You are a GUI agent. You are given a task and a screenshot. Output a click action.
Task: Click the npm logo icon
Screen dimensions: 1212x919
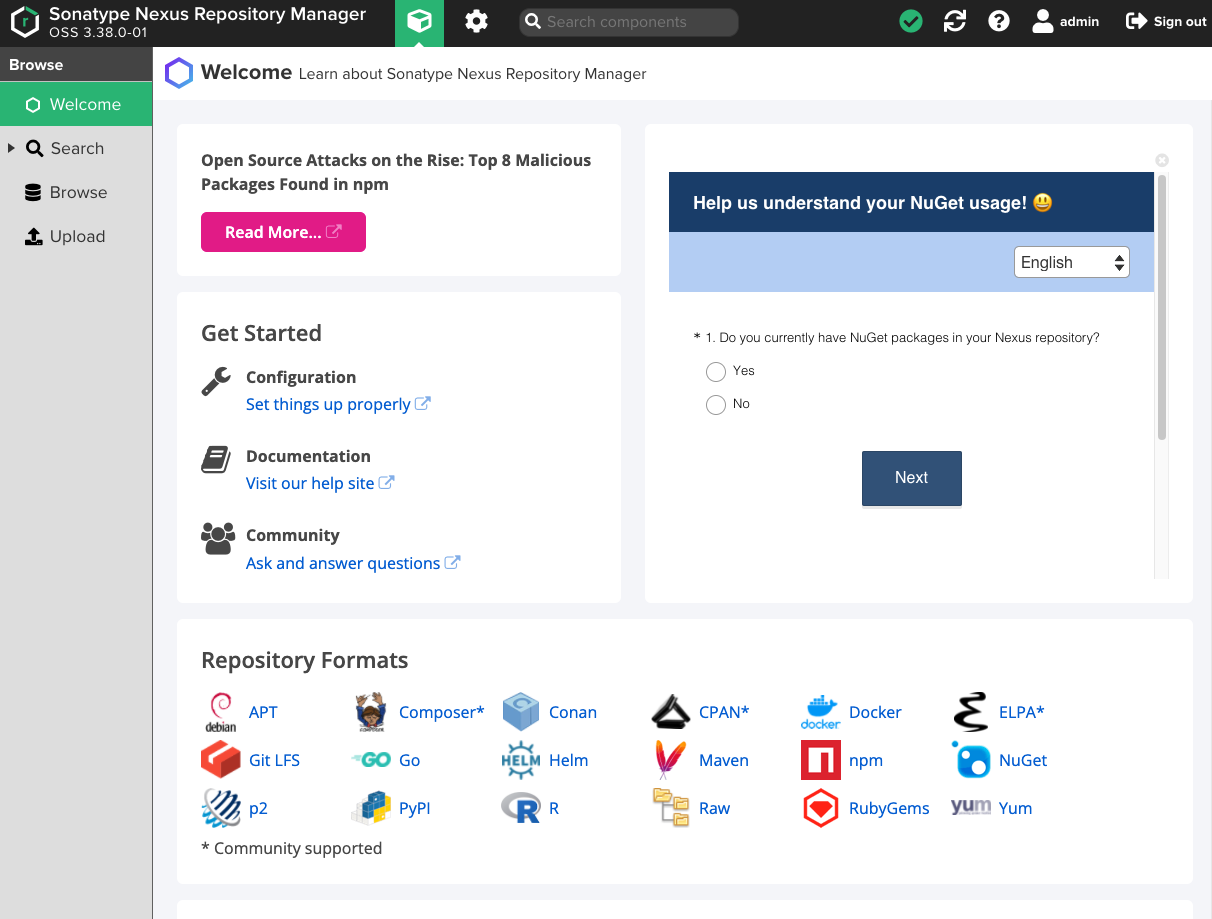coord(821,760)
